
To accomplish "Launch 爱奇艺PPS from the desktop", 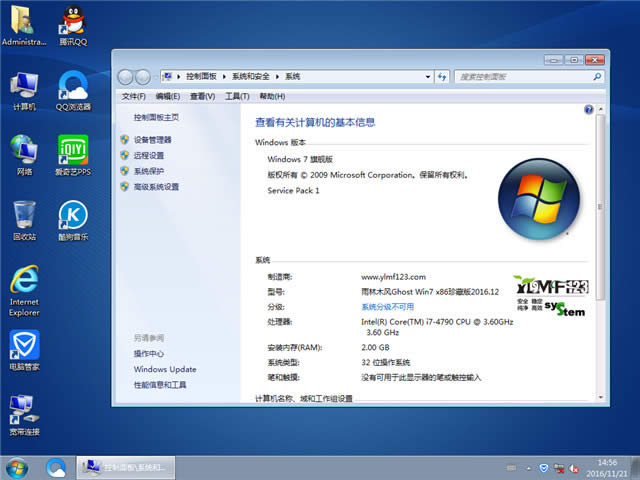I will pyautogui.click(x=72, y=152).
